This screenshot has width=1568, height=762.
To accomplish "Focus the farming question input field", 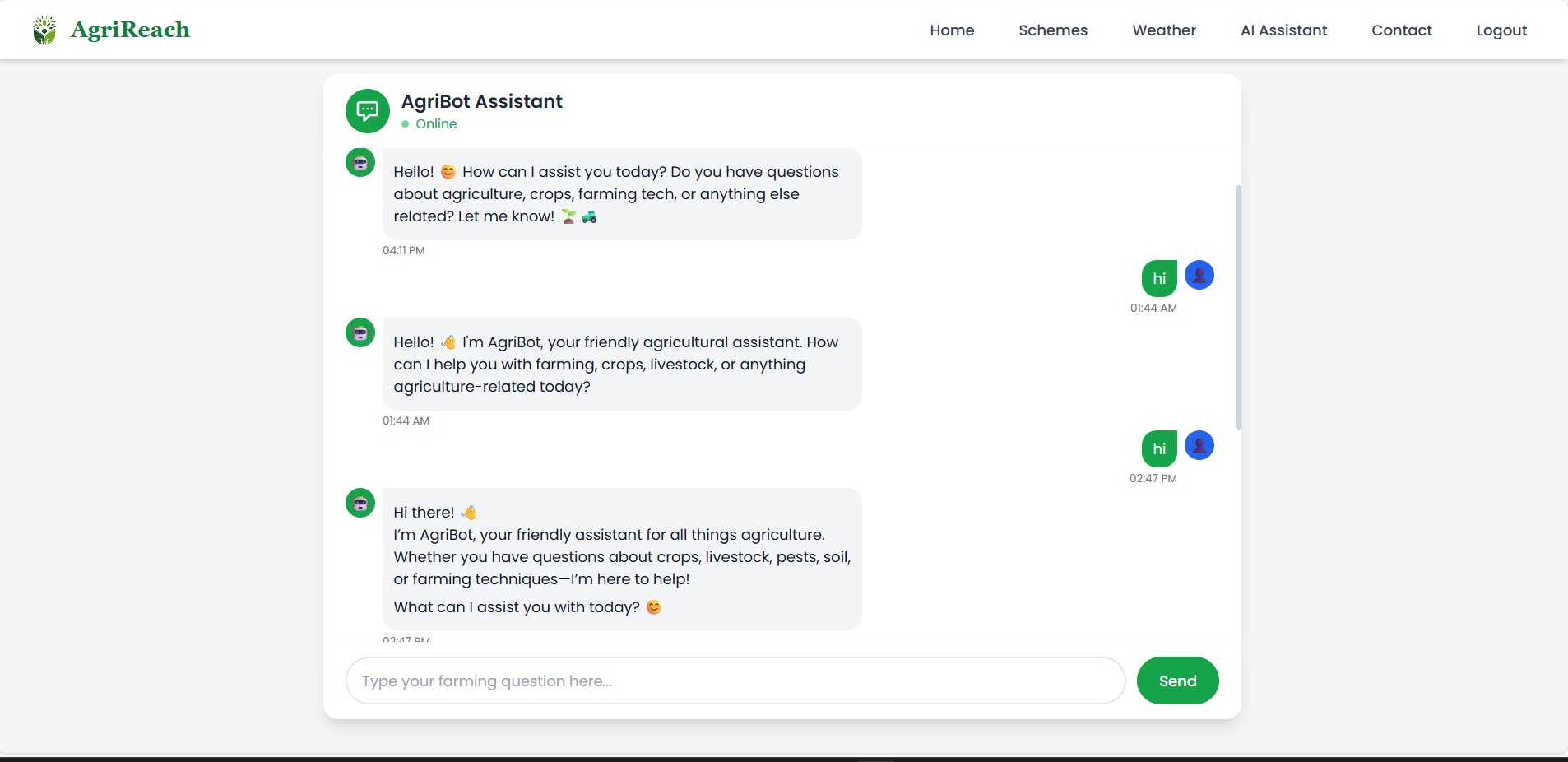I will pyautogui.click(x=735, y=681).
